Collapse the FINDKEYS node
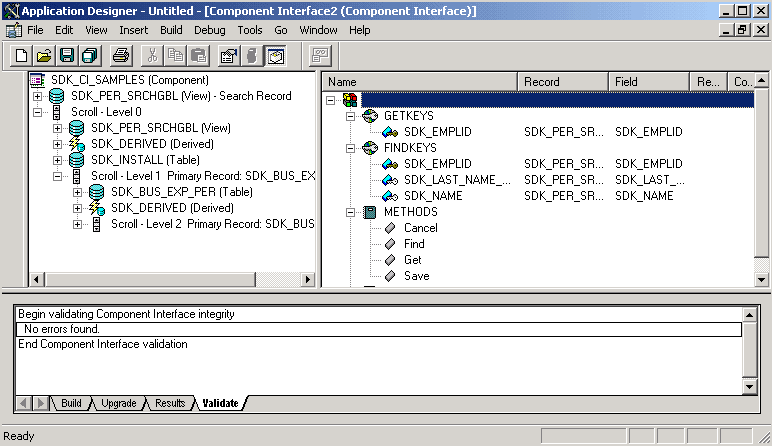Viewport: 772px width, 446px height. (350, 148)
